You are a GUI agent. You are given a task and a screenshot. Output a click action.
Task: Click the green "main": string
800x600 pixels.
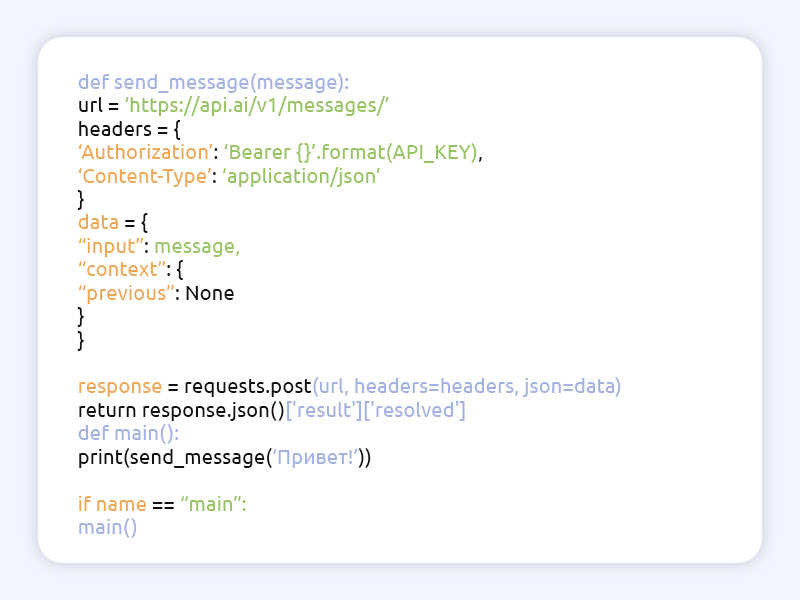pos(214,504)
